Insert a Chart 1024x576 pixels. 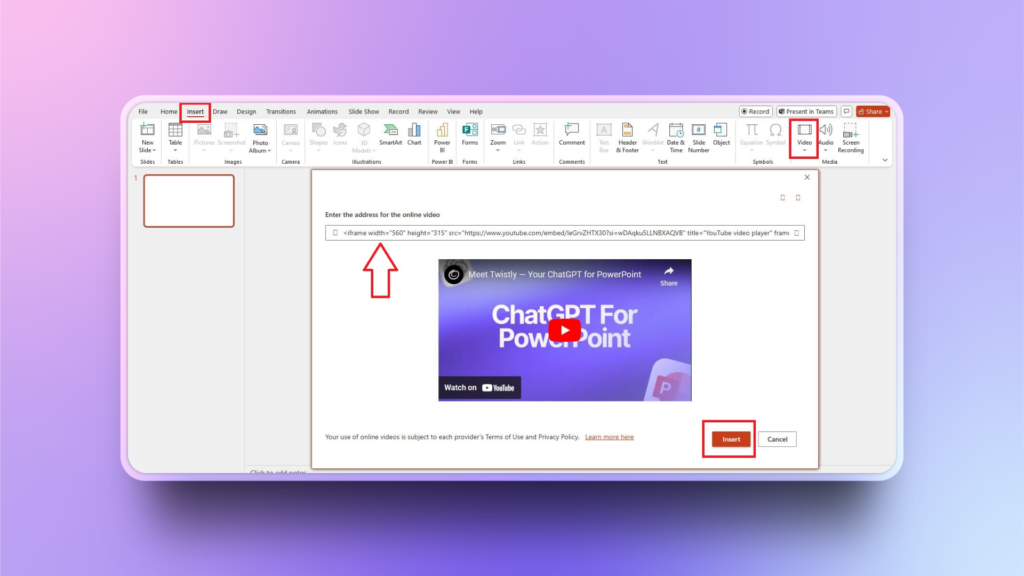pyautogui.click(x=414, y=135)
